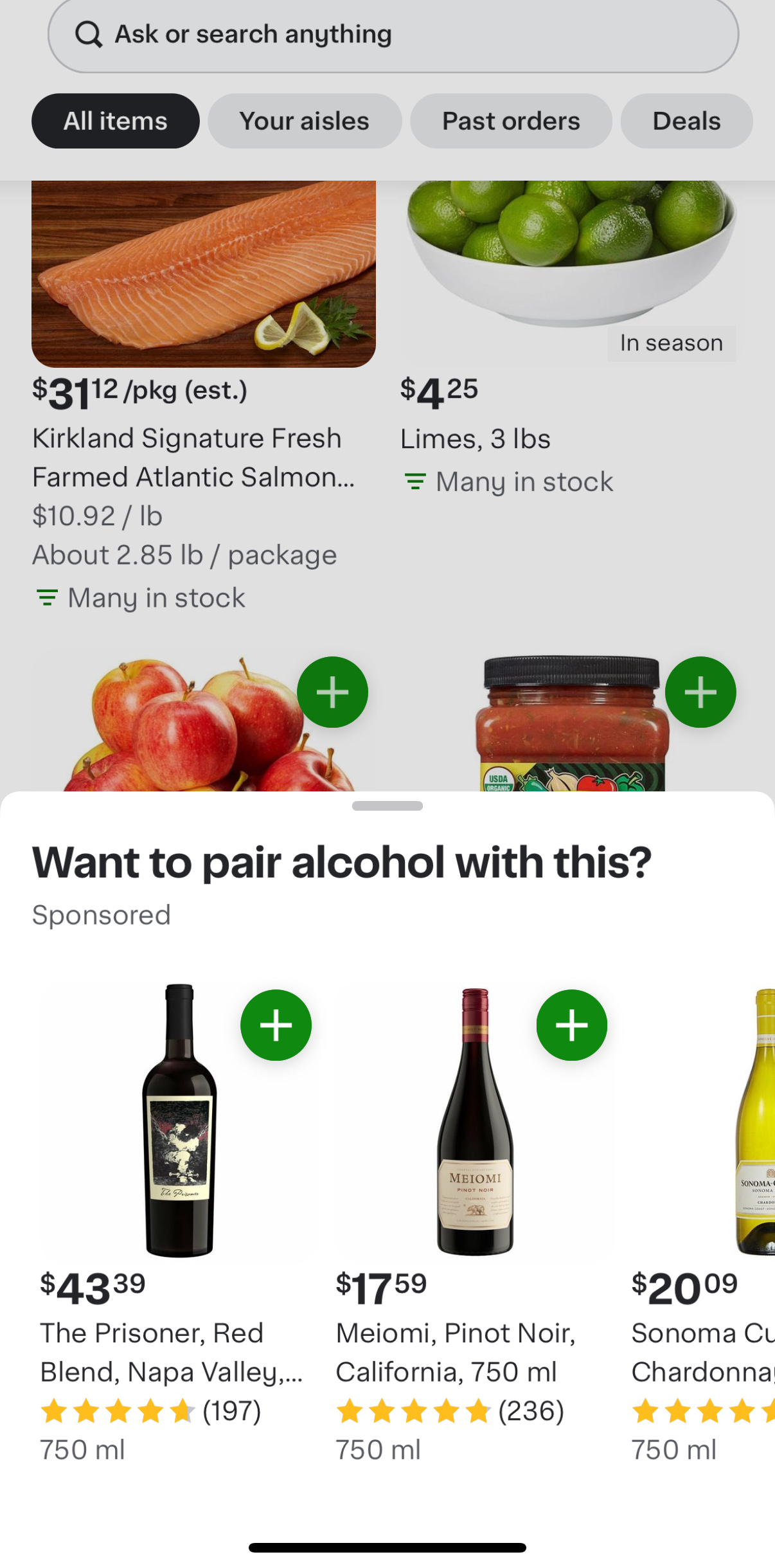
Task: Tap the search magnifying glass icon
Action: (89, 35)
